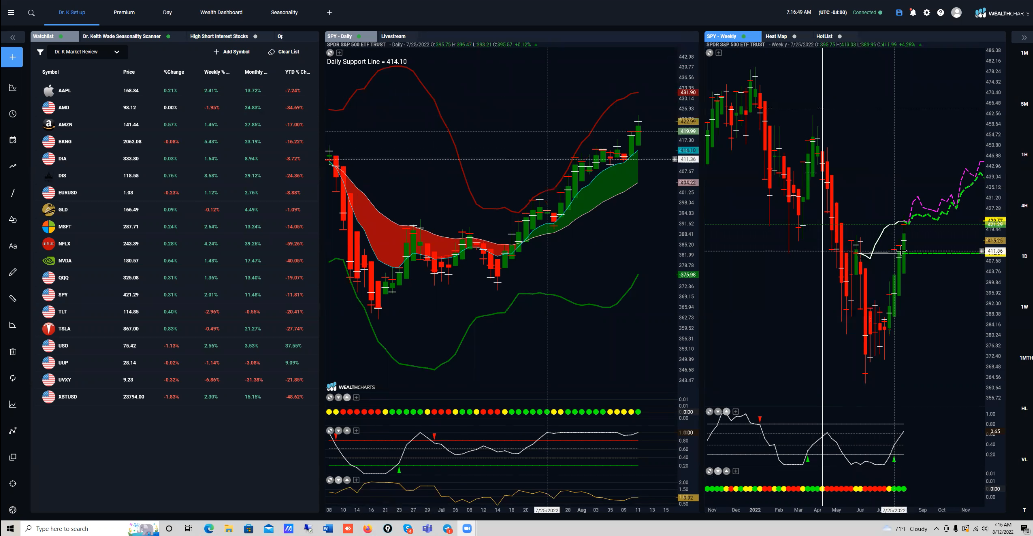
Task: Open the WealthCharts account menu at top right
Action: pos(1001,13)
